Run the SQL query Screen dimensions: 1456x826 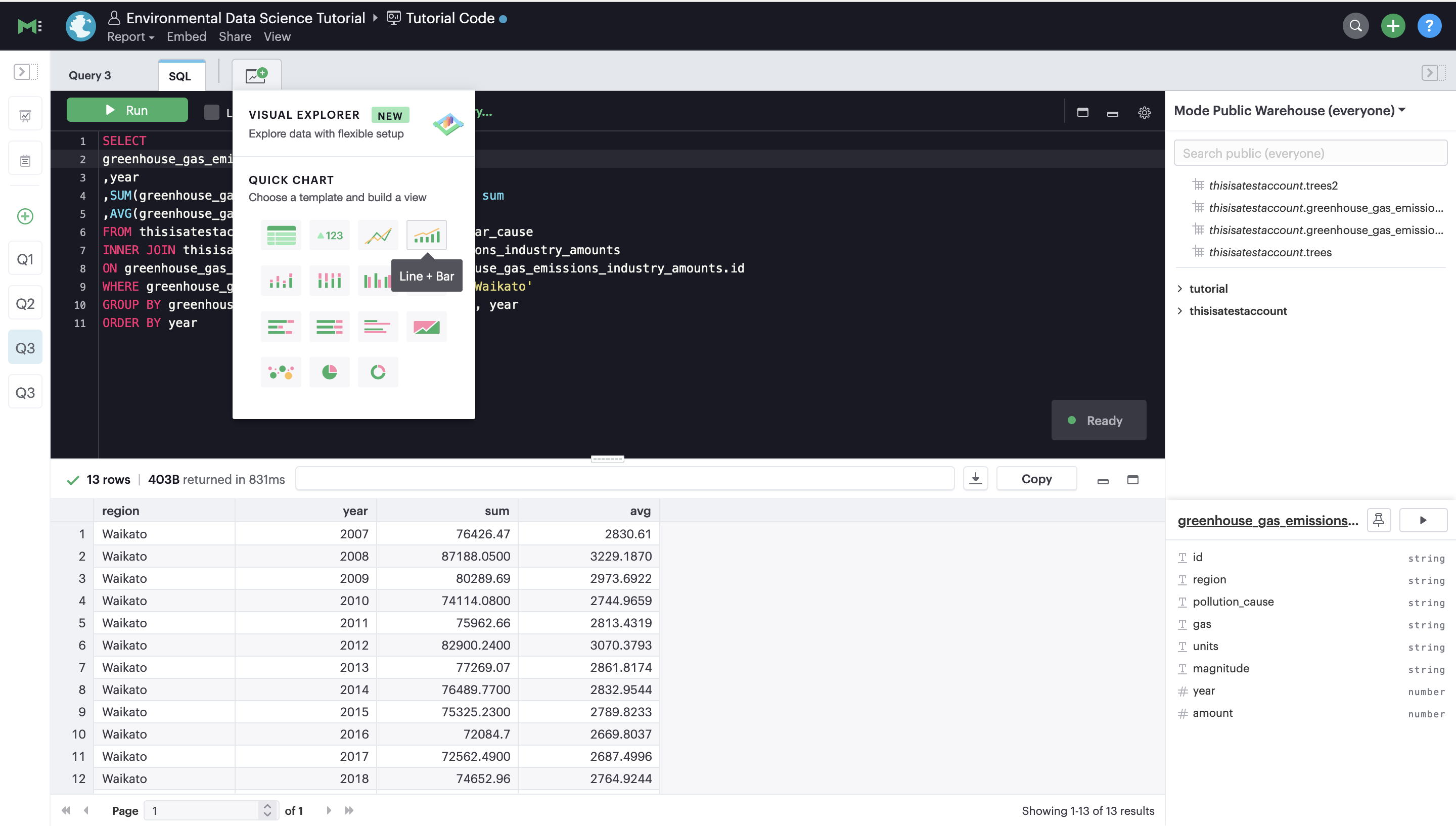(x=127, y=110)
